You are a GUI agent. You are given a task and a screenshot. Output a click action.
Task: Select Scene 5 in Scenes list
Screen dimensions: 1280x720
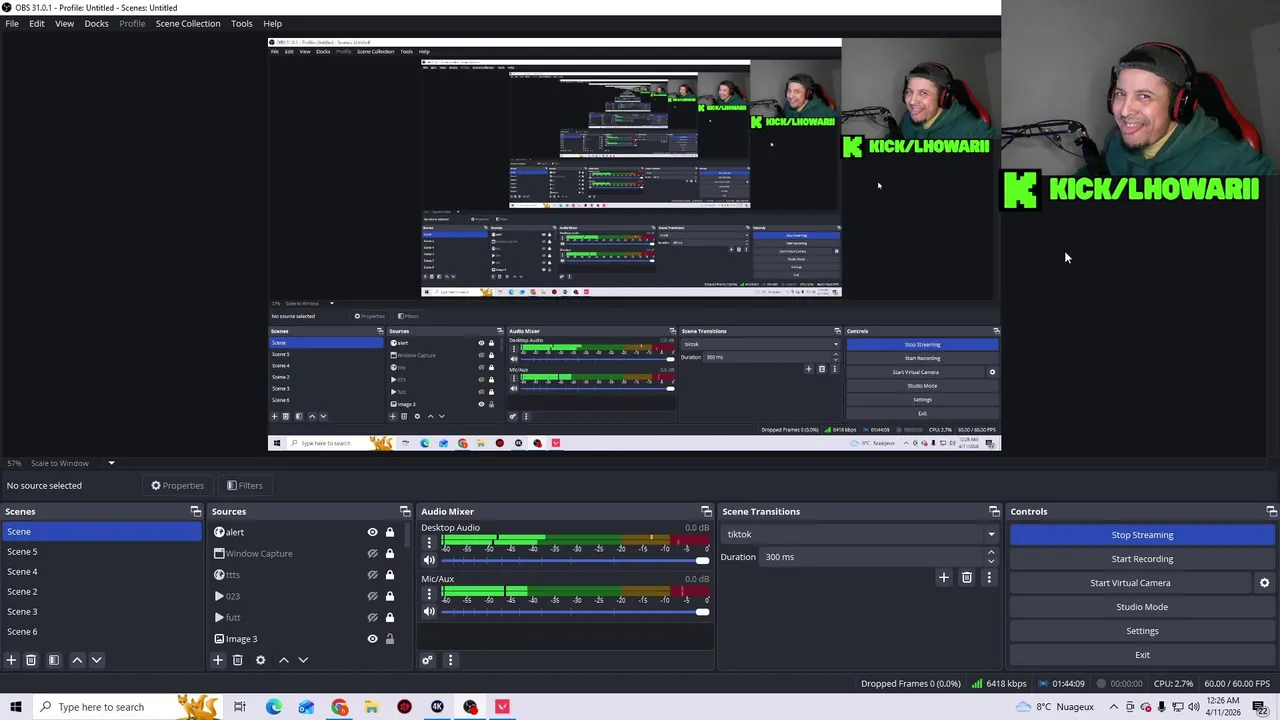[x=100, y=552]
